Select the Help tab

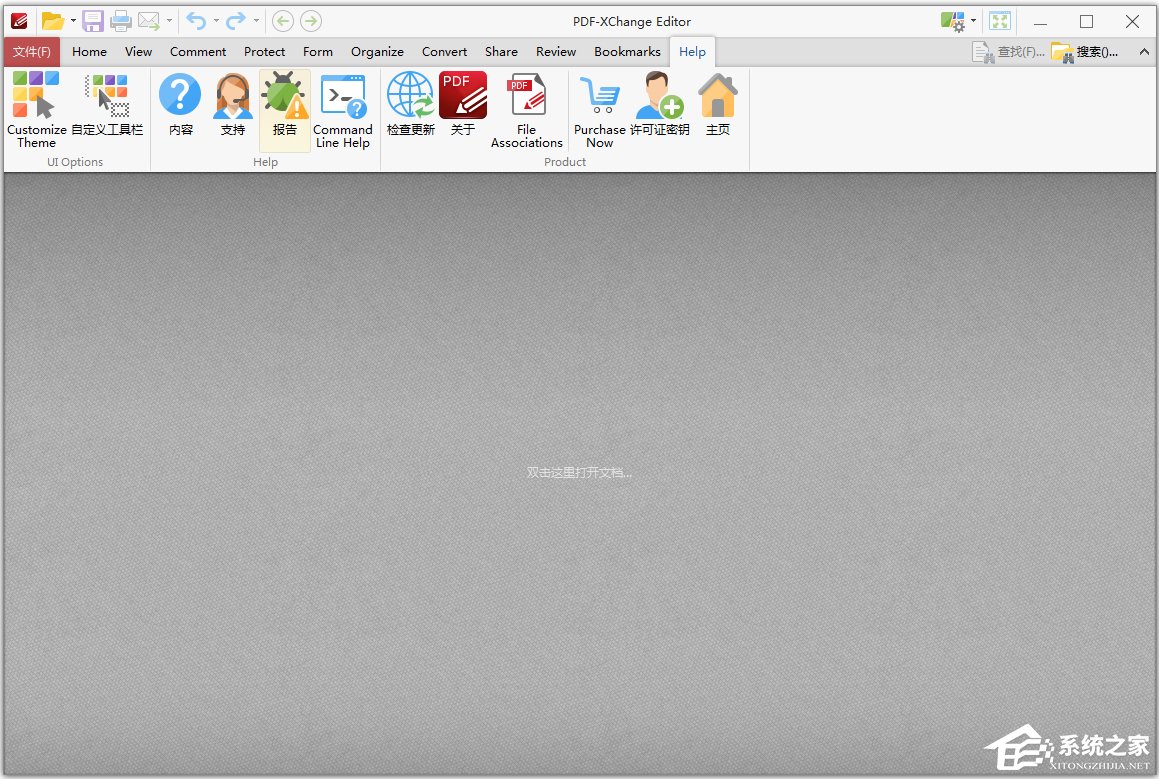[x=693, y=52]
